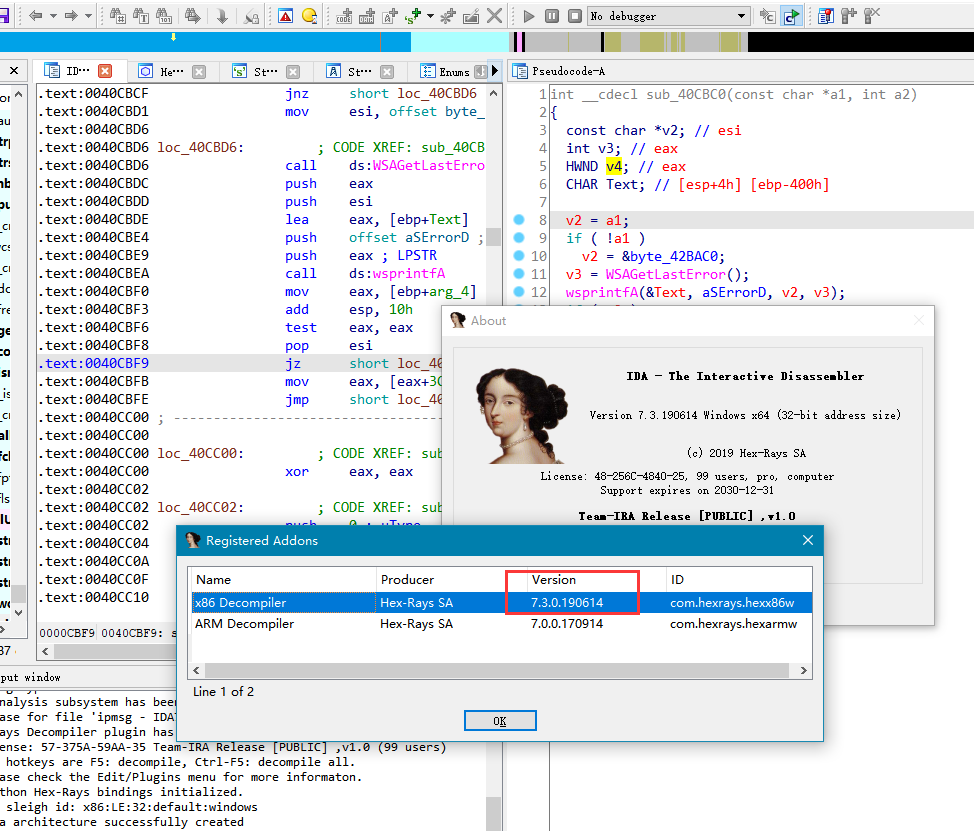Click the red warning triangle icon
The width and height of the screenshot is (974, 831).
point(286,16)
